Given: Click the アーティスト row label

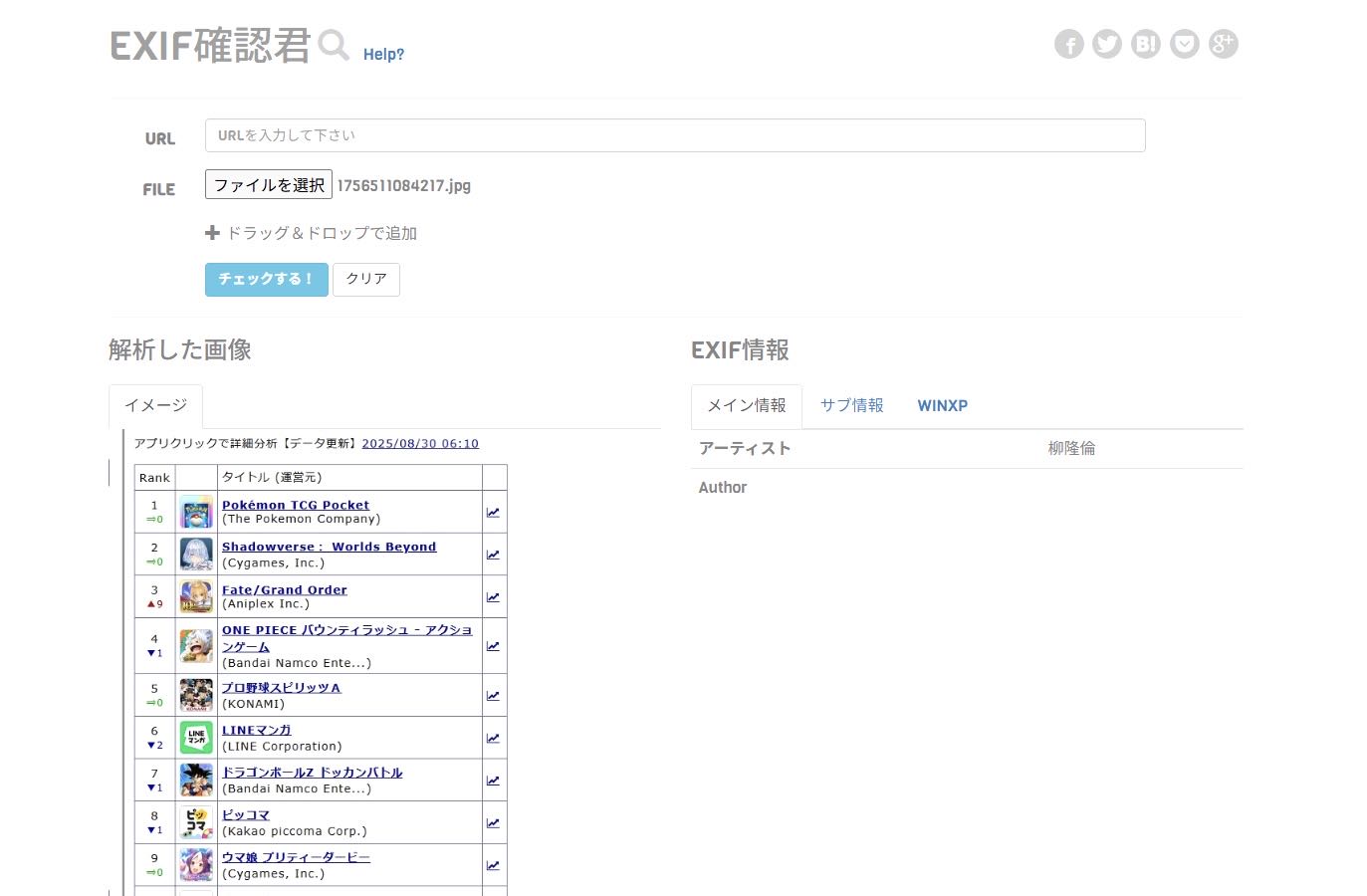Looking at the screenshot, I should pos(745,448).
